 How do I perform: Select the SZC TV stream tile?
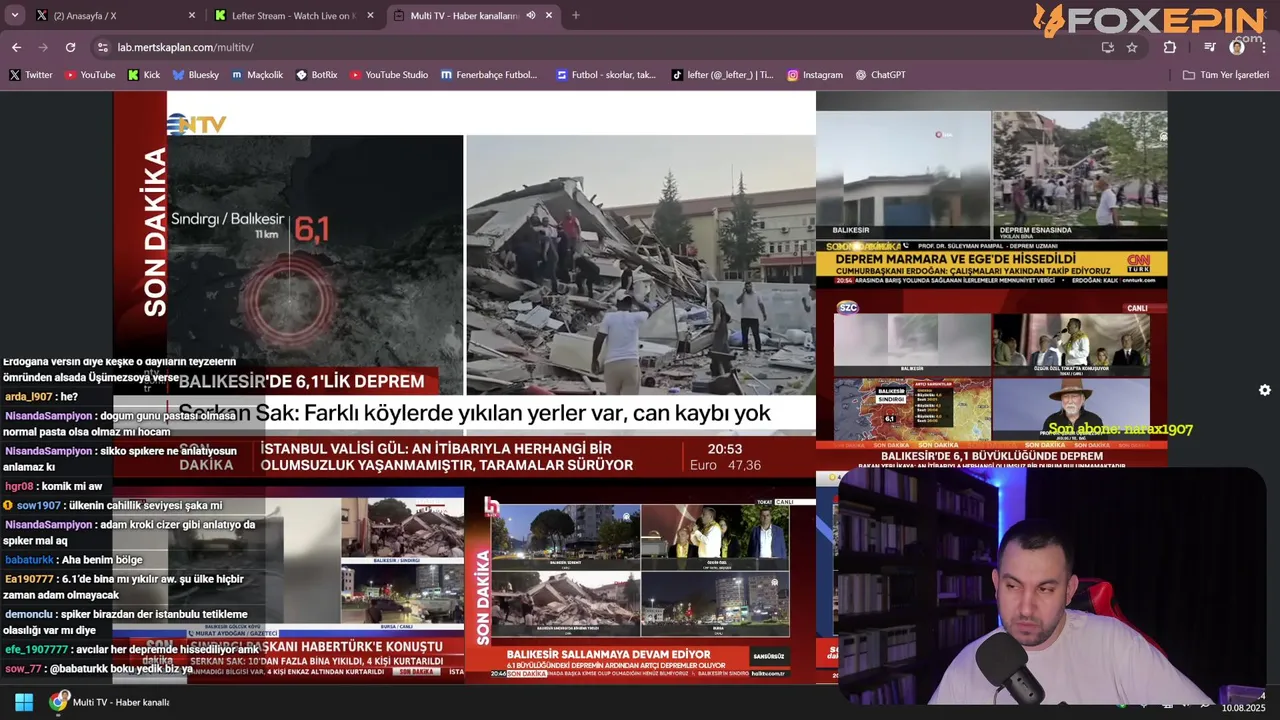point(991,380)
